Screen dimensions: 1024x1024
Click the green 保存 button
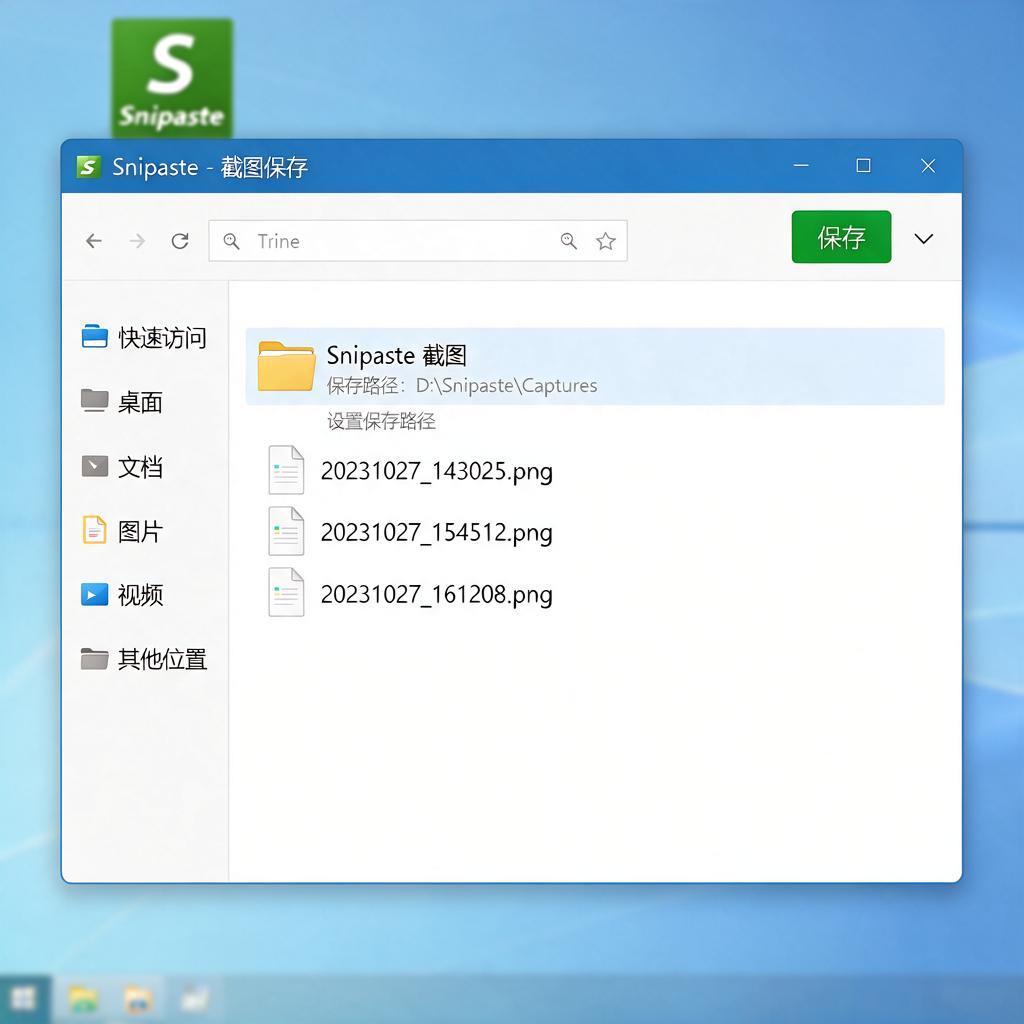tap(841, 237)
